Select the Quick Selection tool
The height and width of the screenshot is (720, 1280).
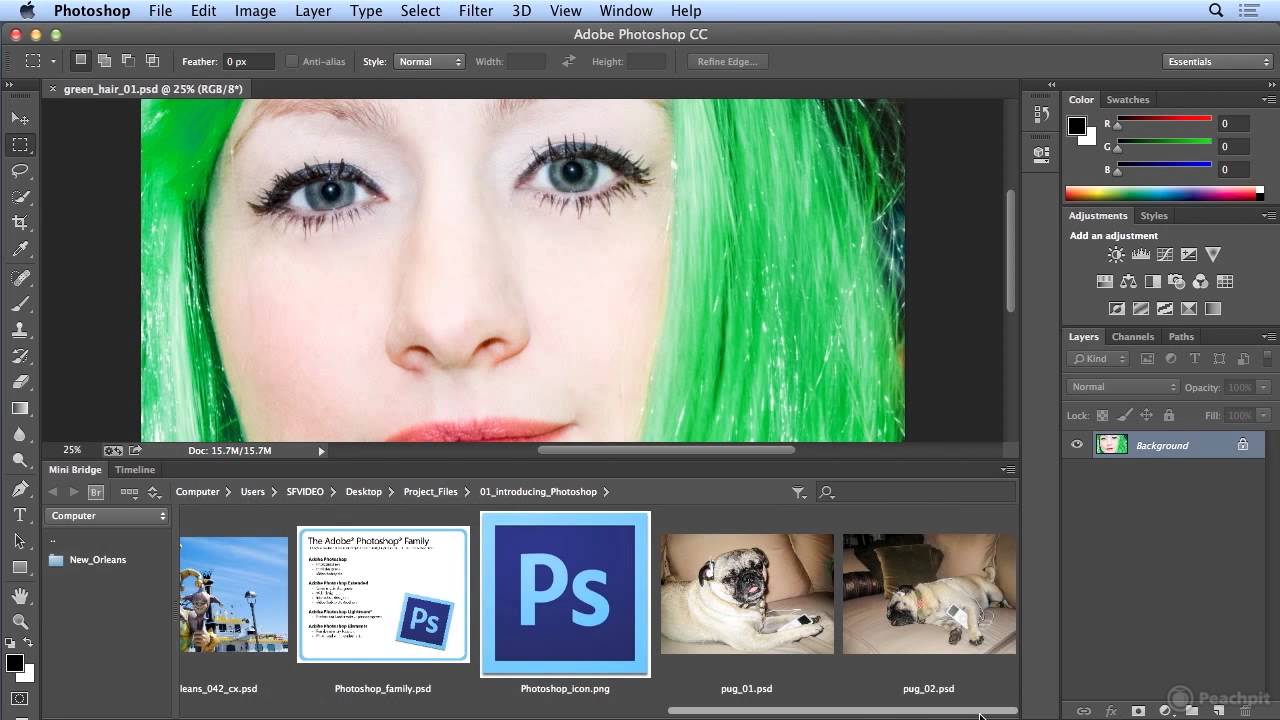pos(19,197)
